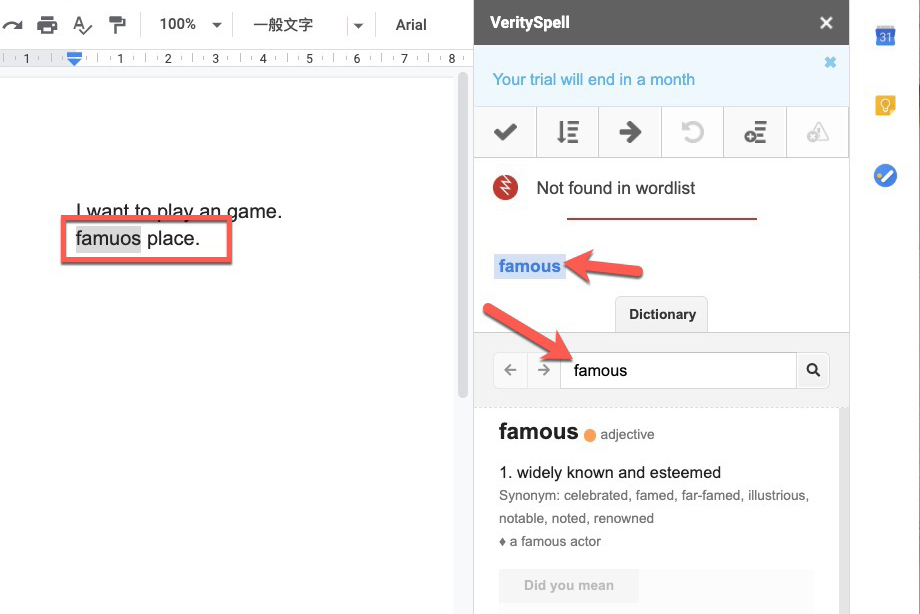
Task: Click the famous search input field
Action: pos(678,370)
